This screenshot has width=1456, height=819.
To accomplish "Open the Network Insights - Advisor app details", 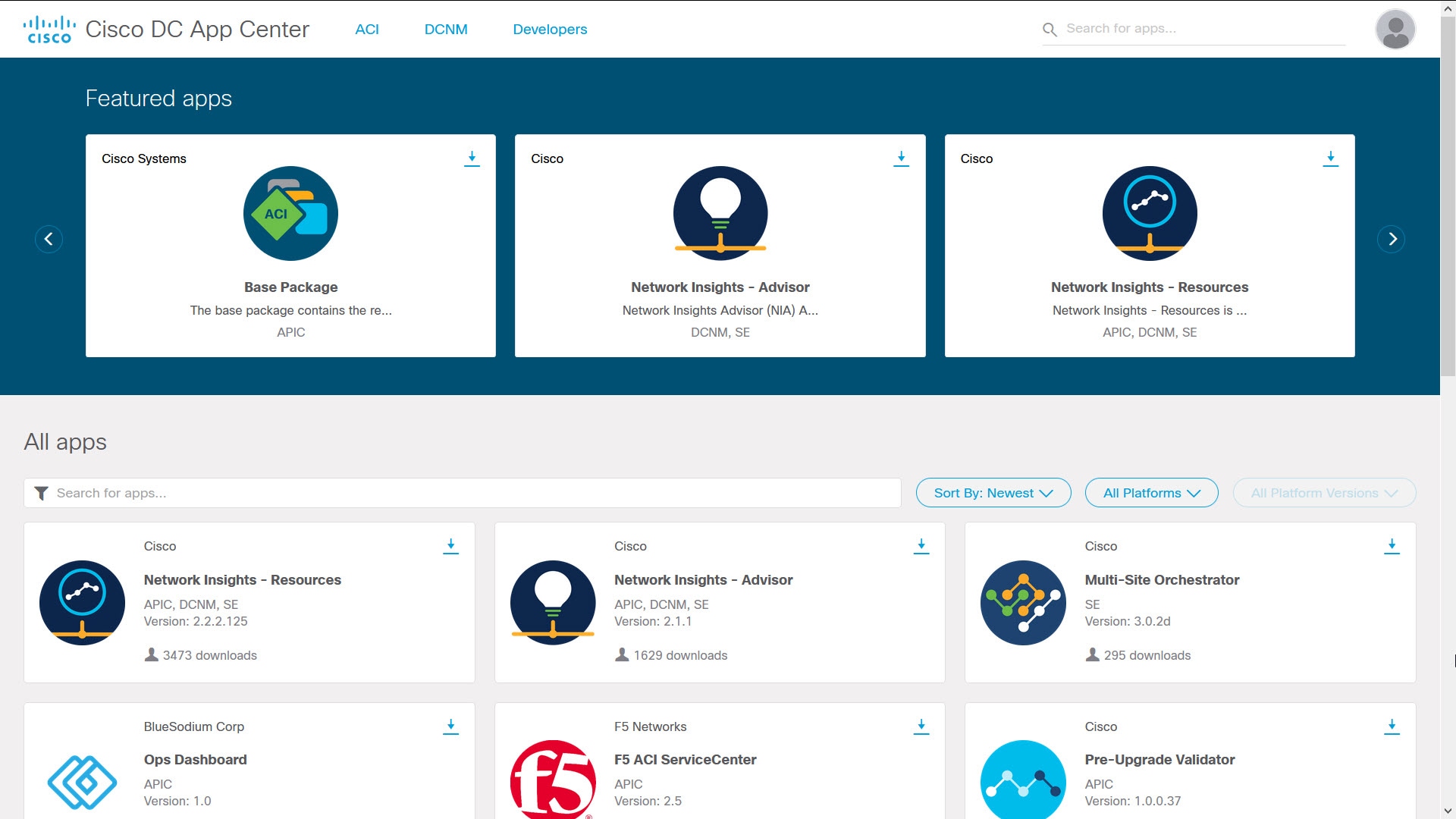I will [704, 580].
